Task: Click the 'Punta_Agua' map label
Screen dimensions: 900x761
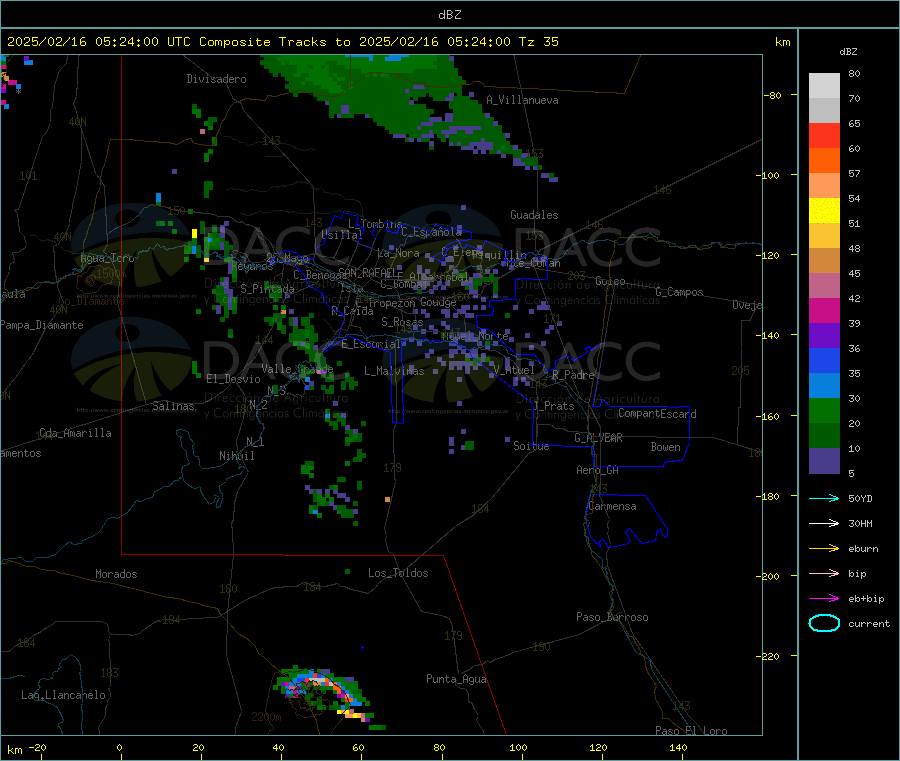Action: point(456,679)
